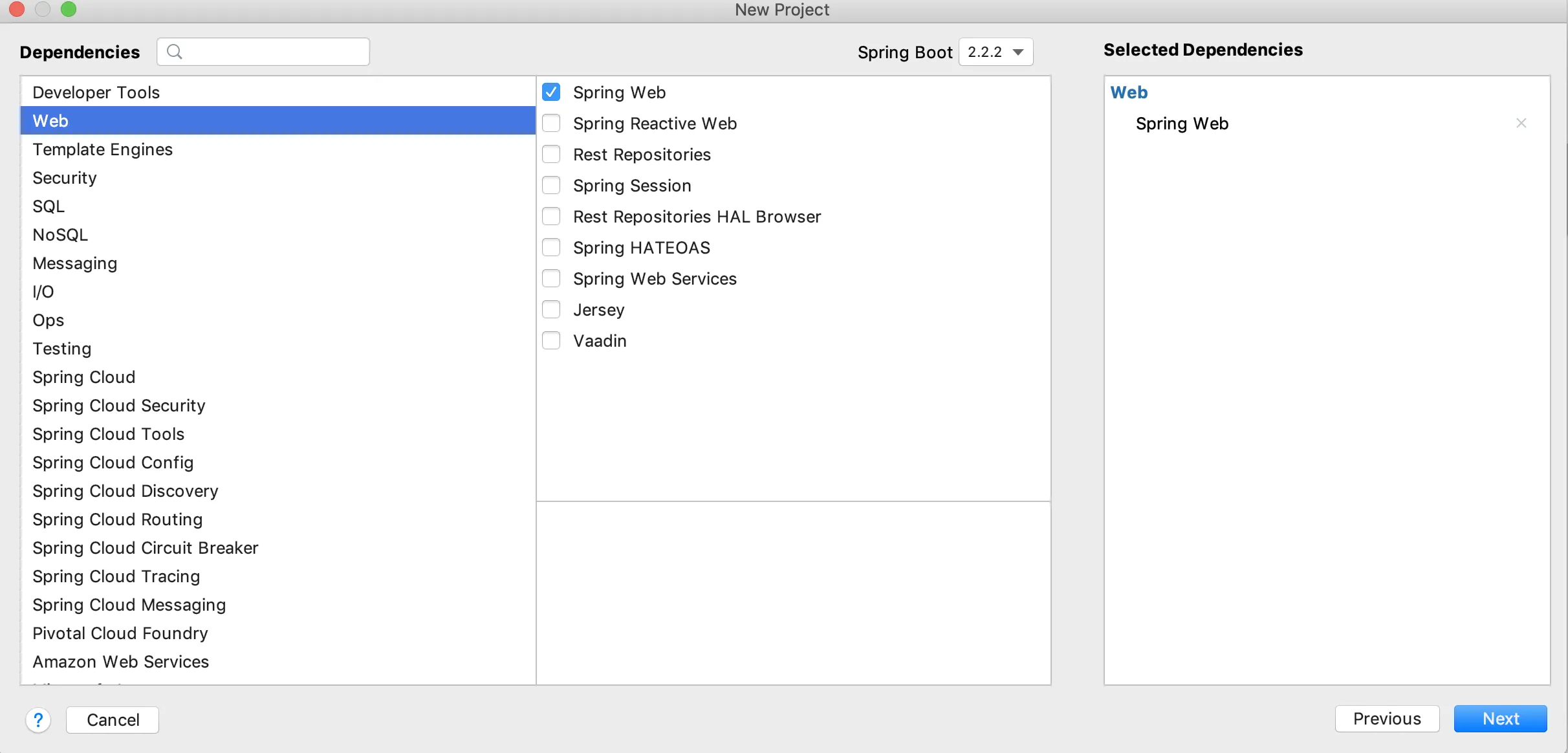Open Spring Cloud Discovery category
The width and height of the screenshot is (1568, 753).
pyautogui.click(x=278, y=491)
